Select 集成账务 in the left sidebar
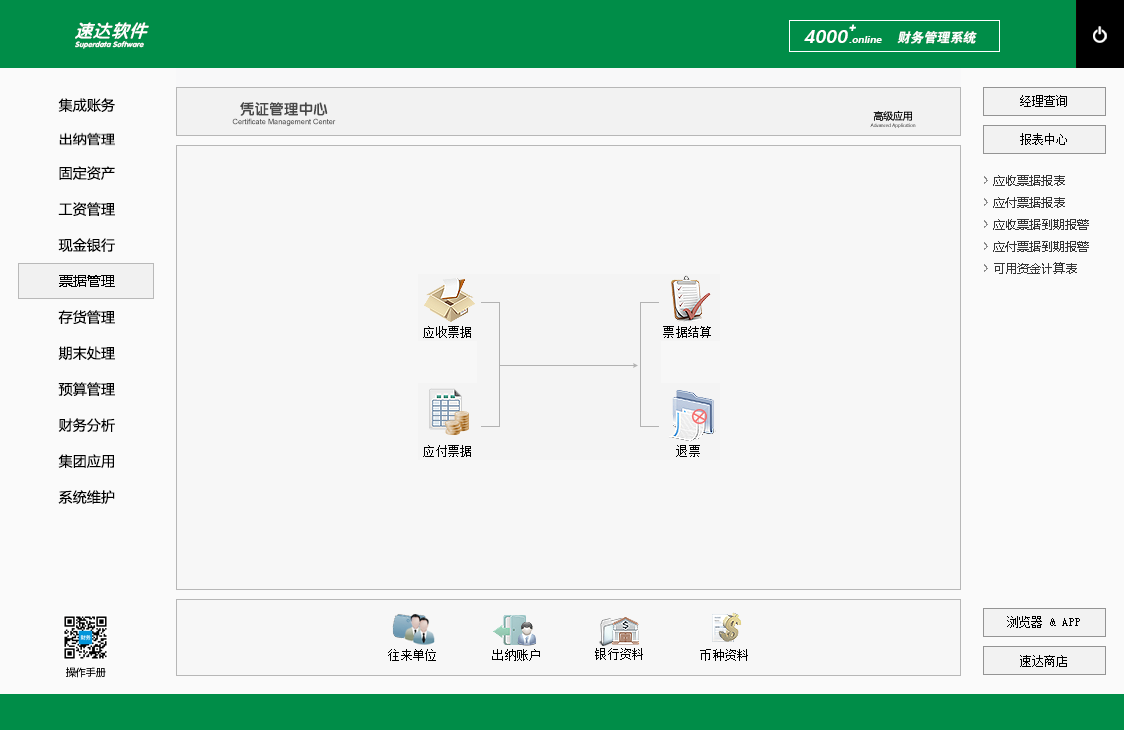 click(x=86, y=105)
